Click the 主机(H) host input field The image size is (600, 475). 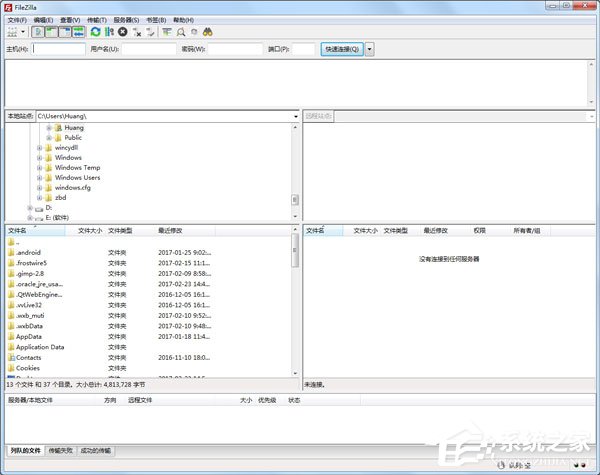tap(59, 48)
